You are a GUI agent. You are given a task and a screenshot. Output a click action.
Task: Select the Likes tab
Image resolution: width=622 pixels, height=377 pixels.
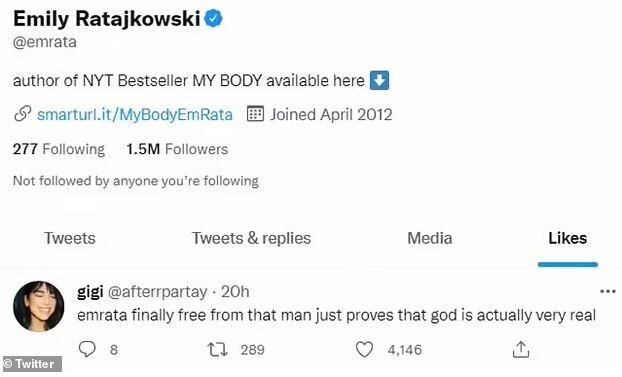[x=568, y=238]
